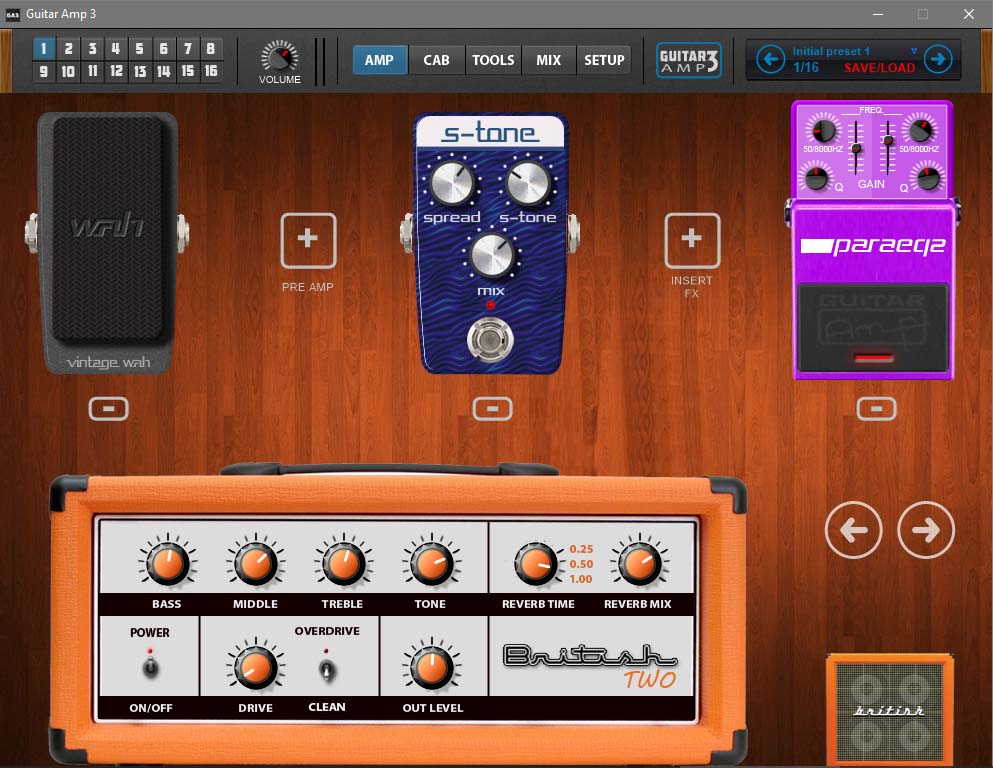
Task: Click the british cabinet thumbnail
Action: (x=890, y=710)
